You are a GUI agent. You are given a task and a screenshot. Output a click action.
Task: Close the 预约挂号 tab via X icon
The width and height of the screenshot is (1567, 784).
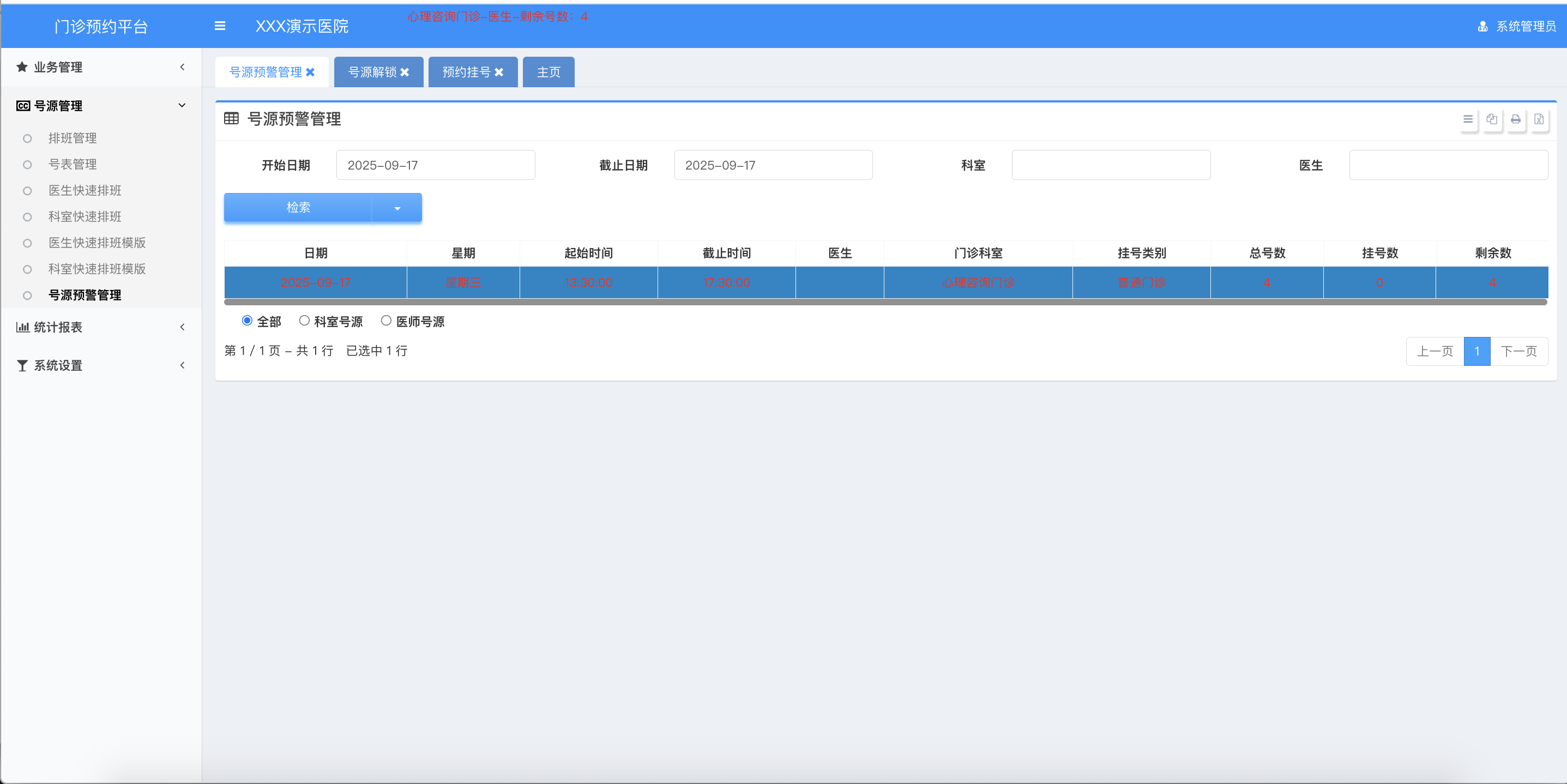click(499, 73)
